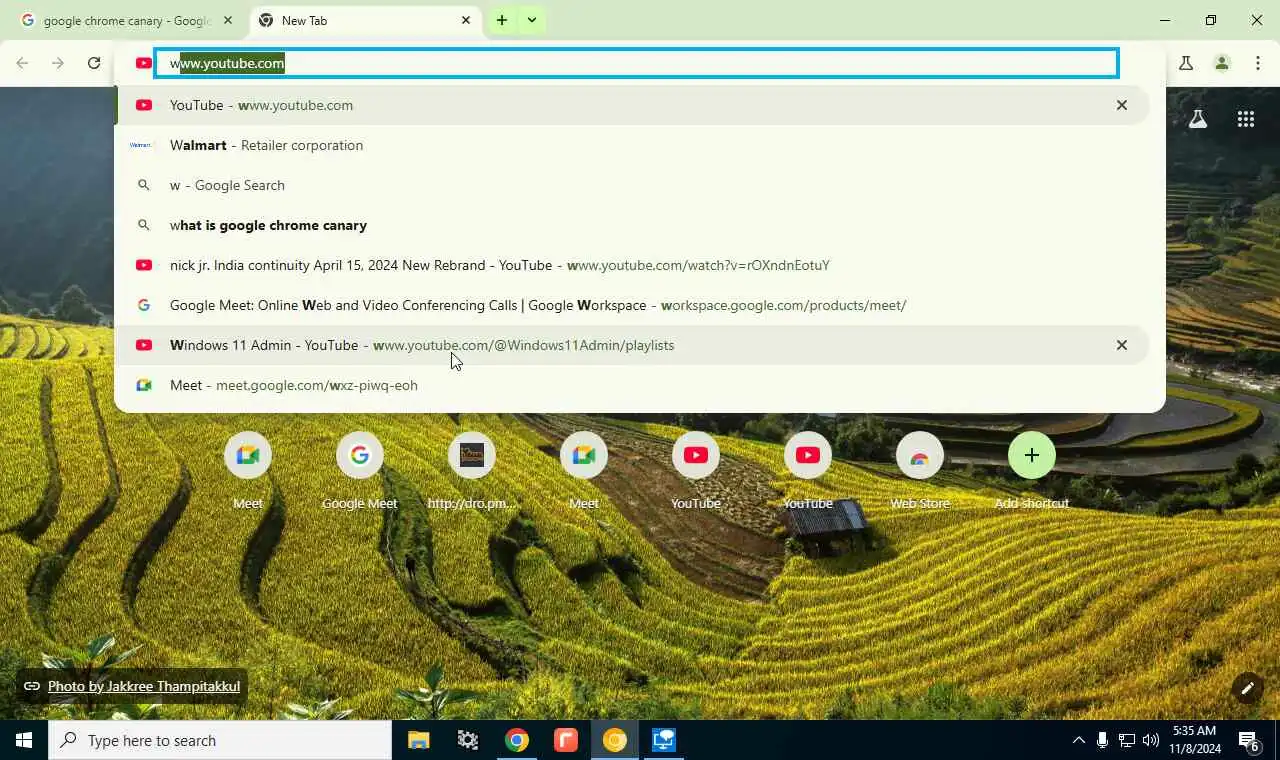The width and height of the screenshot is (1280, 760).
Task: Open volume icon in system tray
Action: point(1151,740)
